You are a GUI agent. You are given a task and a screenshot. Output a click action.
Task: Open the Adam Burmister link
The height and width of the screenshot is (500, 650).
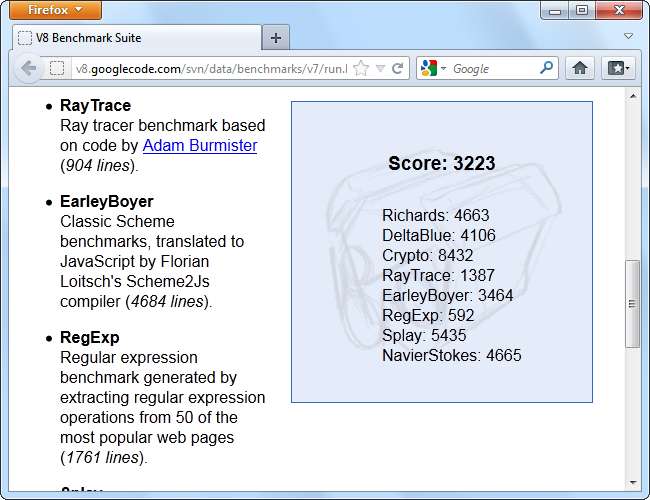tap(200, 146)
